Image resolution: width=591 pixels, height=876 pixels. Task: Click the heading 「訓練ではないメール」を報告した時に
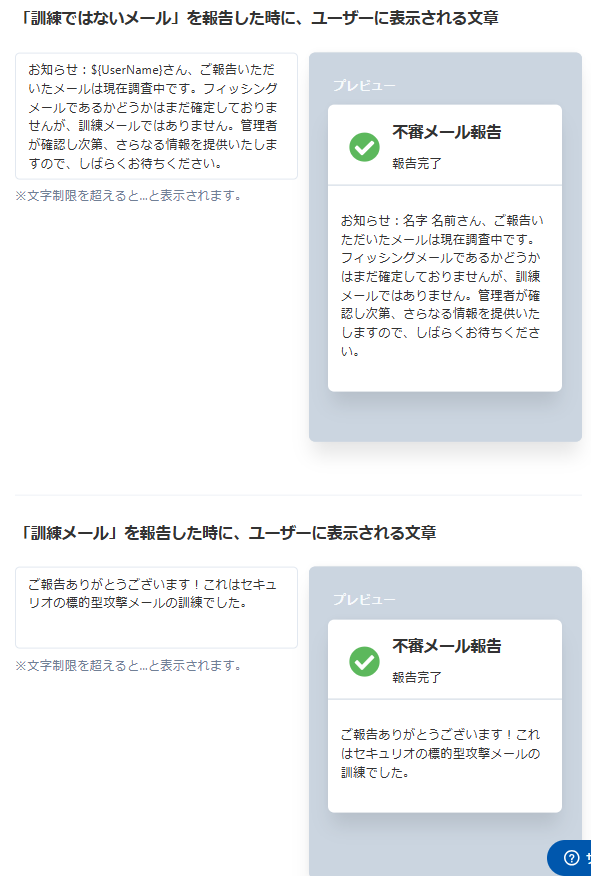click(257, 18)
